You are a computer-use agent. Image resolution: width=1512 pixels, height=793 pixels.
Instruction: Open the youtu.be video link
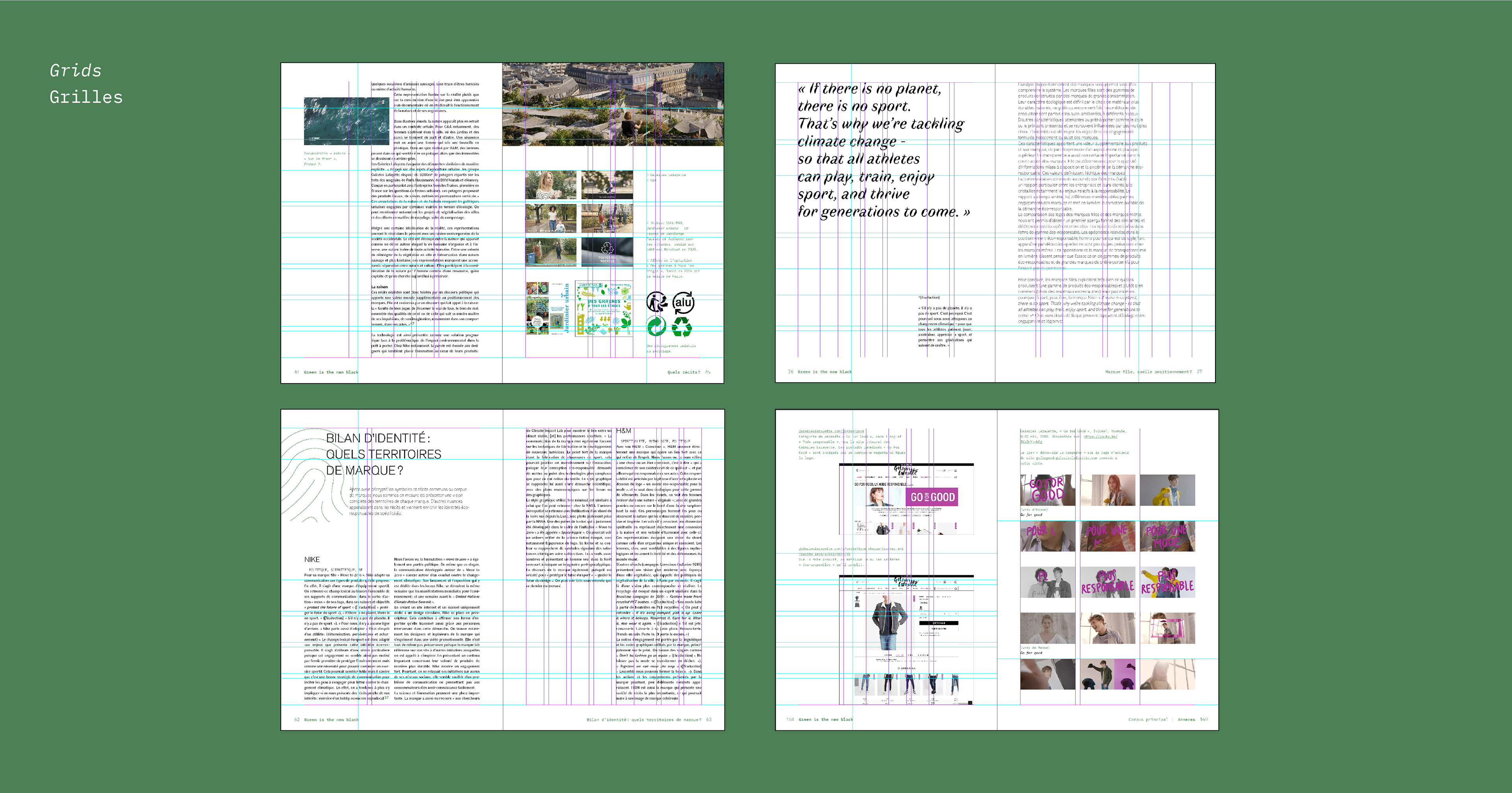click(x=1100, y=437)
